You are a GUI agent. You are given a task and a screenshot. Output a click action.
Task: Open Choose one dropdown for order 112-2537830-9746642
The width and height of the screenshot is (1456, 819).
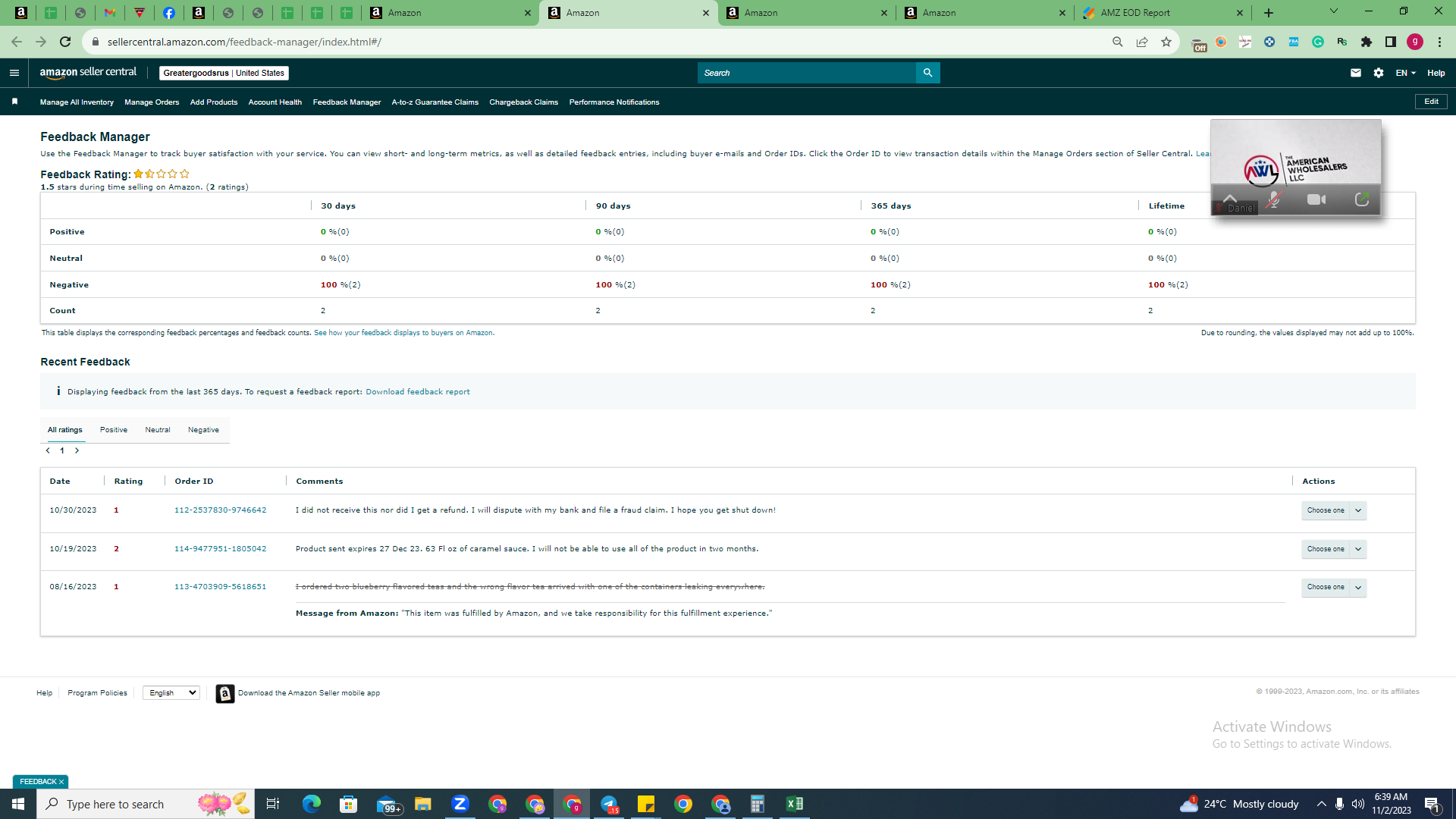pyautogui.click(x=1334, y=510)
